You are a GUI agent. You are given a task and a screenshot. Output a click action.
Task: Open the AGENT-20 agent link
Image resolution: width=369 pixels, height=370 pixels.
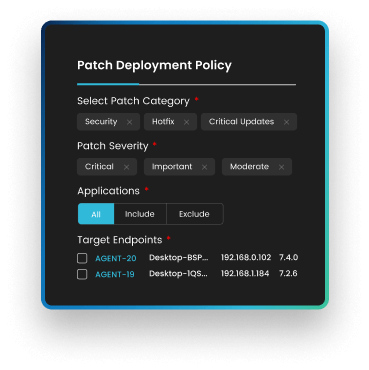click(116, 258)
